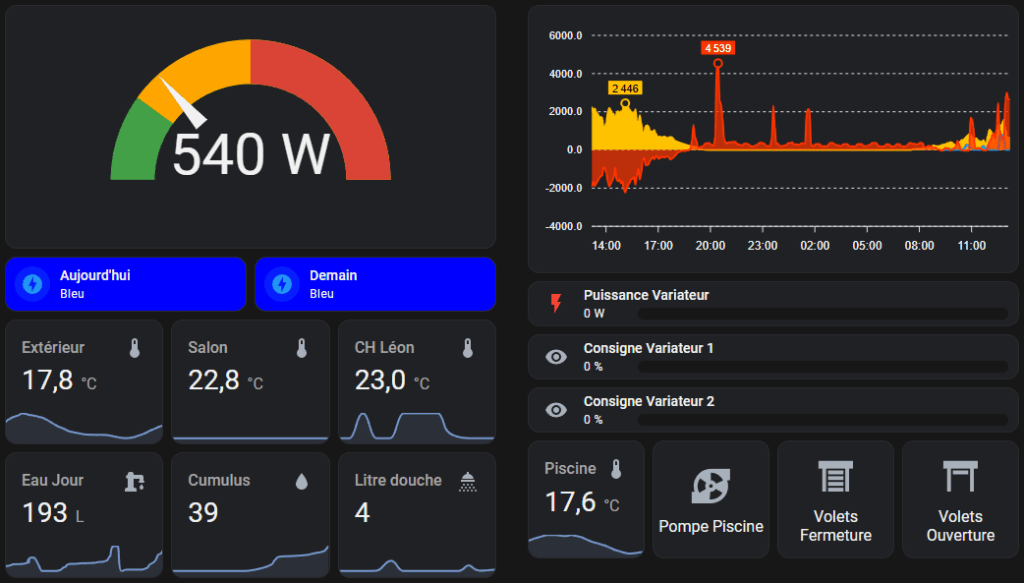The width and height of the screenshot is (1024, 583).
Task: Click the Puissance Variateur progress bar
Action: tap(822, 314)
